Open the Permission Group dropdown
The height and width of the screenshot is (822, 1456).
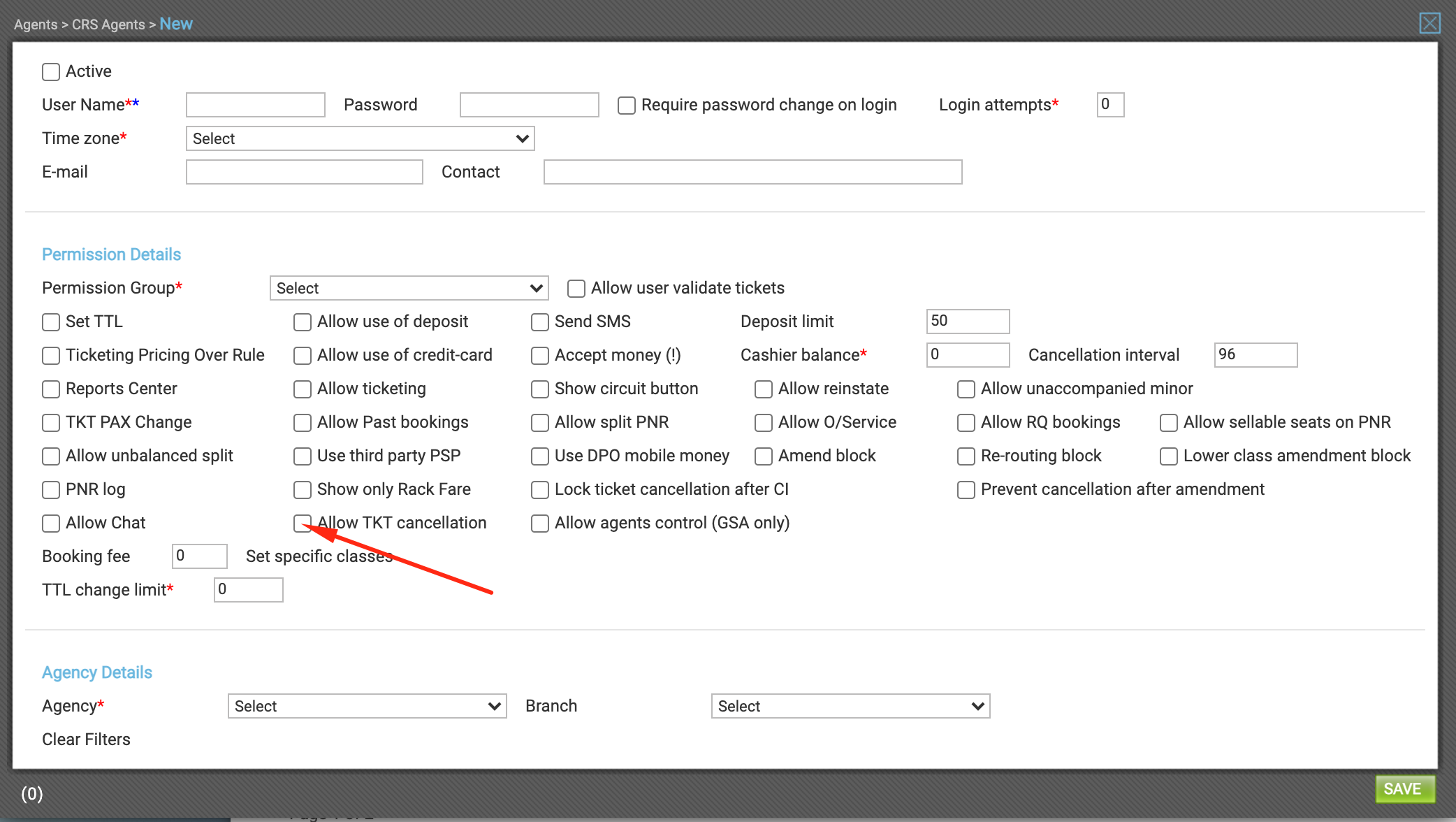point(409,288)
